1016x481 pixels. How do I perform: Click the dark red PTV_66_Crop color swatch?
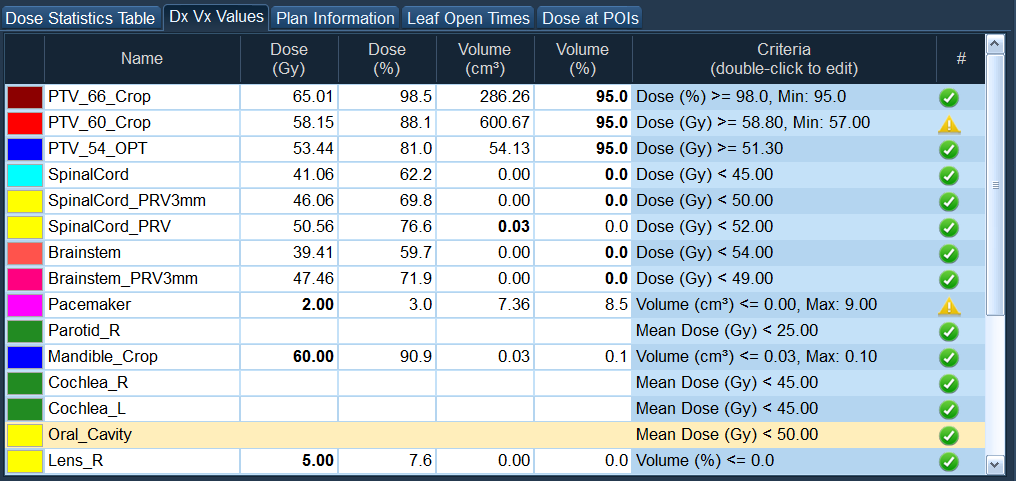(24, 97)
